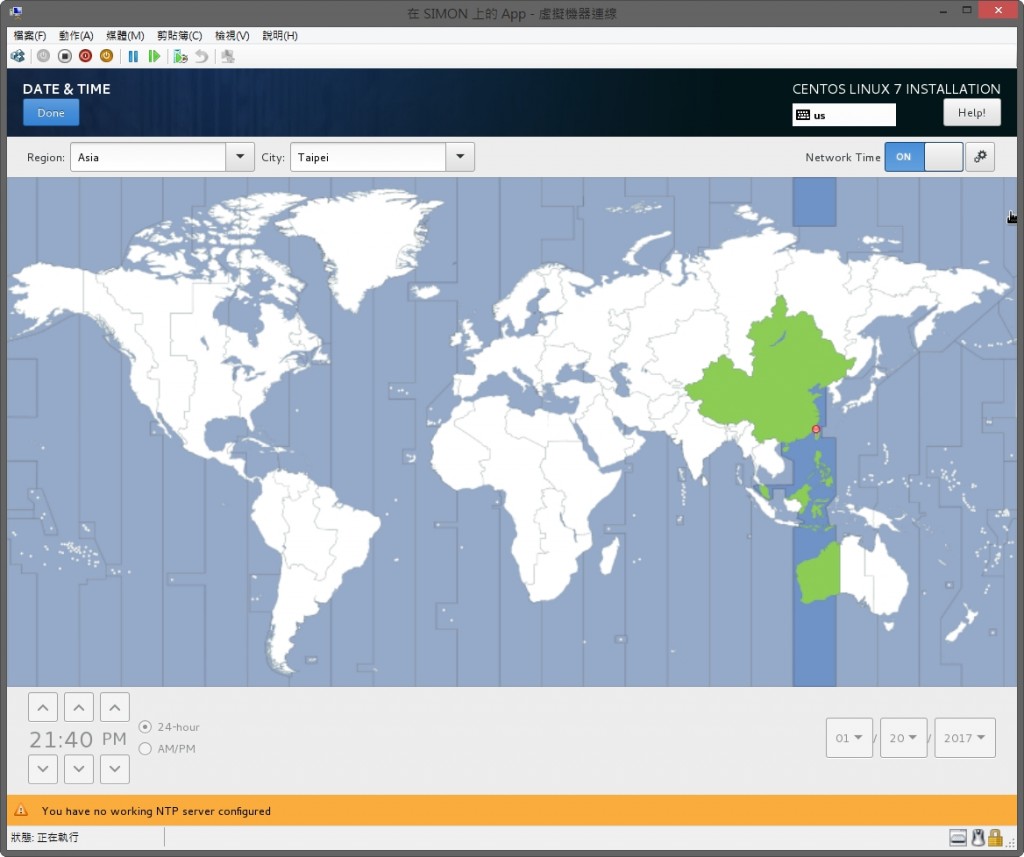The height and width of the screenshot is (857, 1024).
Task: Click the Taipei location marker on map
Action: tap(816, 429)
